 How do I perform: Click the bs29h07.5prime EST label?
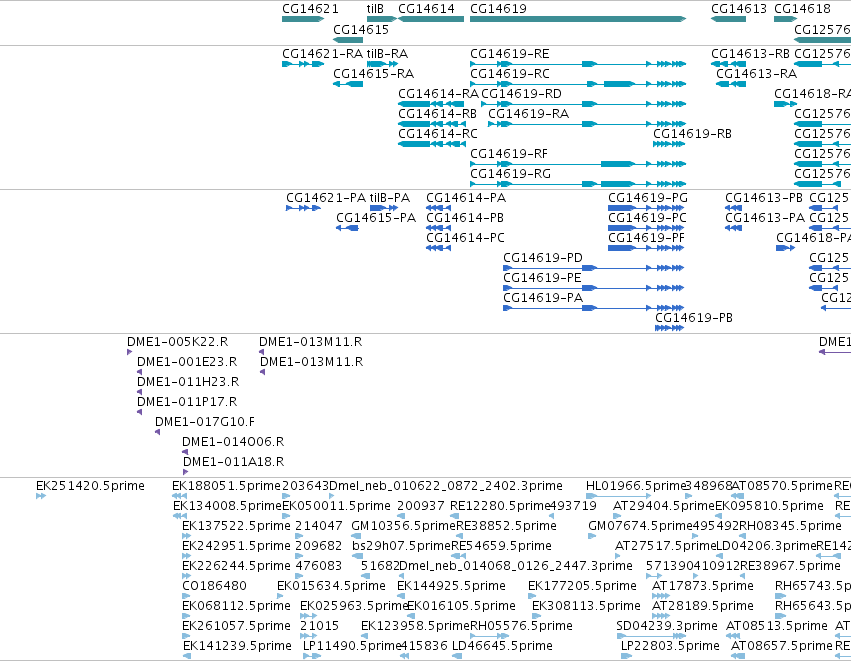pos(401,546)
